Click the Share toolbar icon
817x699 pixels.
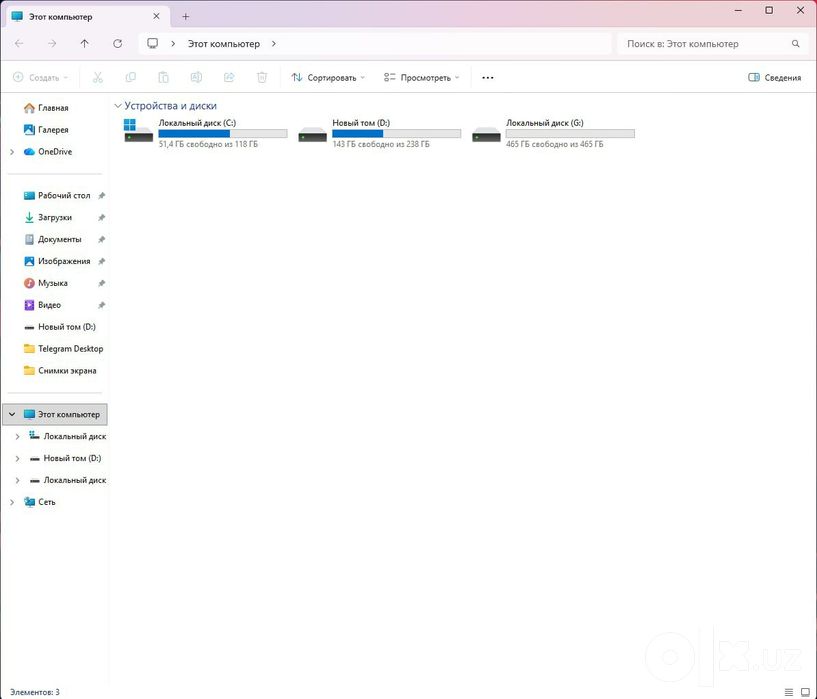coord(229,78)
